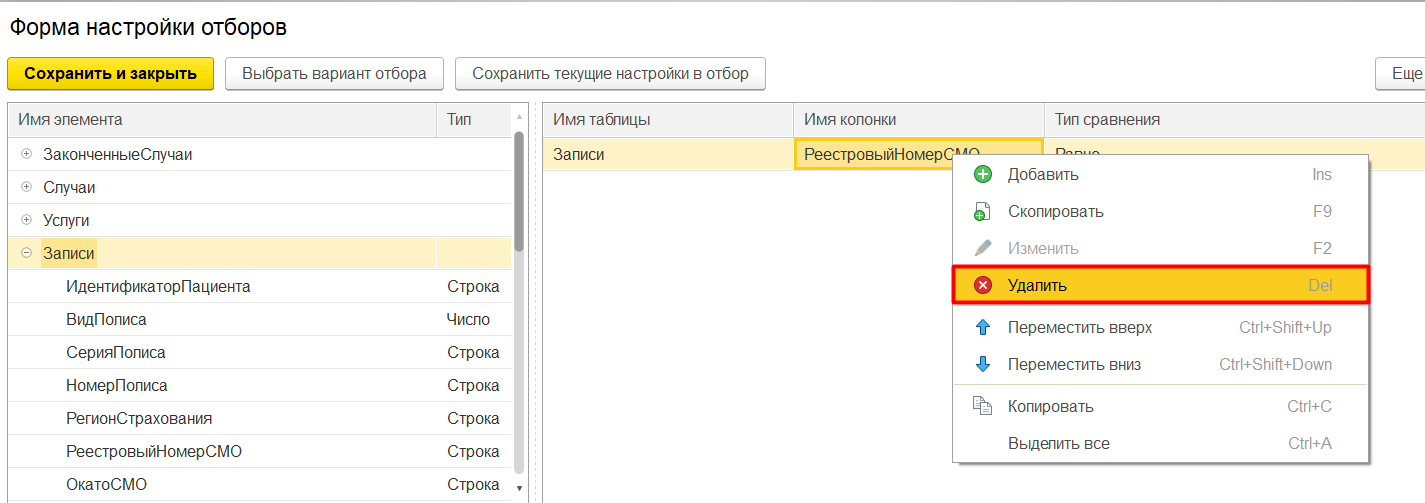Click the blue up arrow icon
This screenshot has height=503, width=1425.
(x=982, y=328)
